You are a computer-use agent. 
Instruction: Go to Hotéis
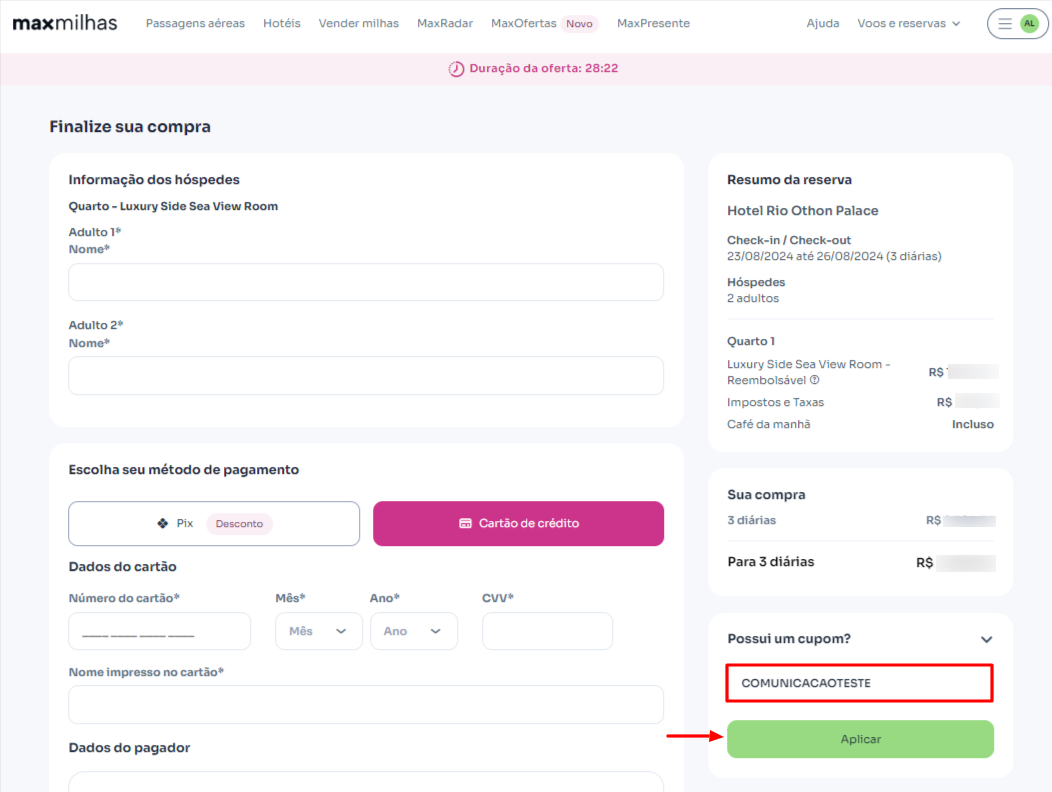coord(282,23)
